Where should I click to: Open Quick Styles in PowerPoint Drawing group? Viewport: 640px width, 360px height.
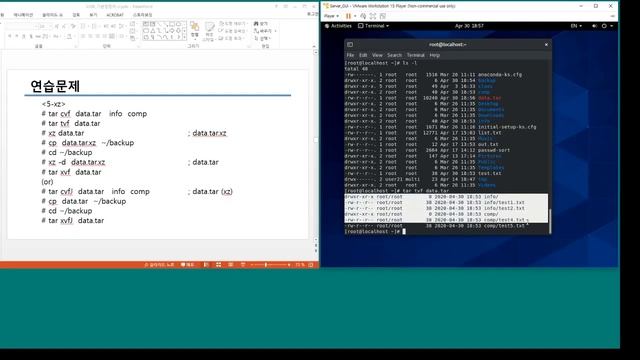(x=209, y=32)
